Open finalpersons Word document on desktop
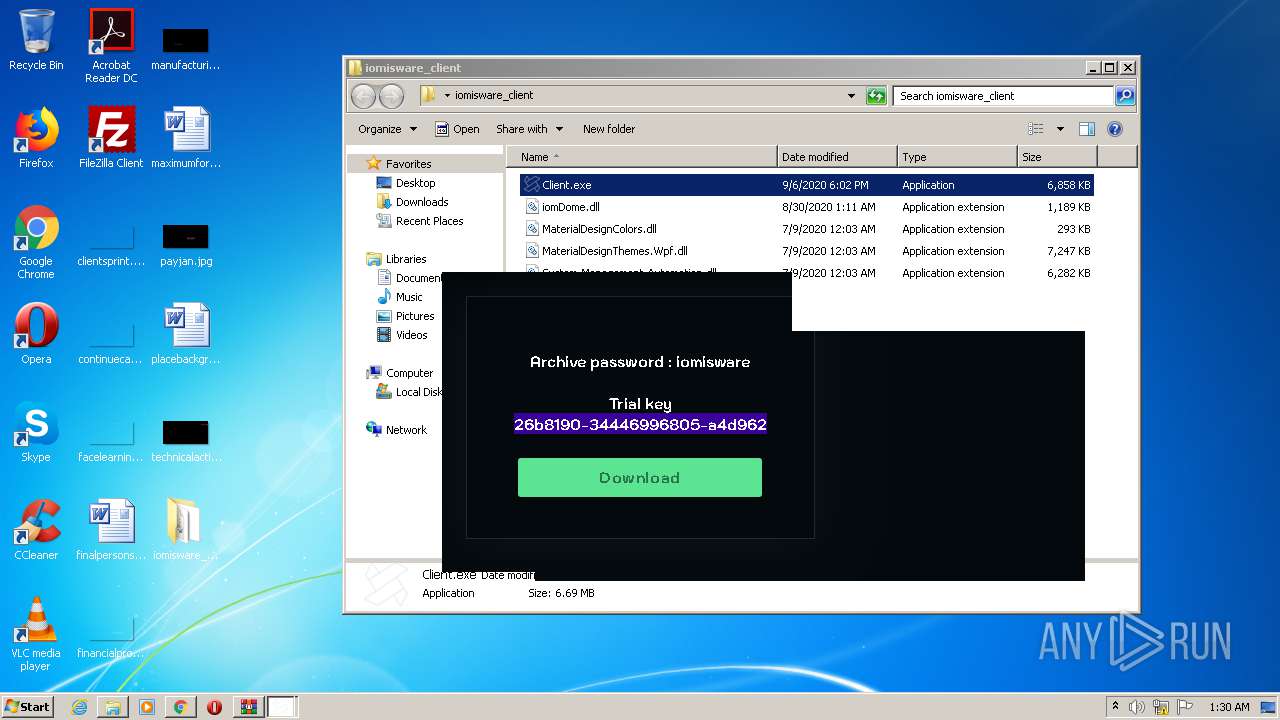The height and width of the screenshot is (720, 1280). click(111, 530)
